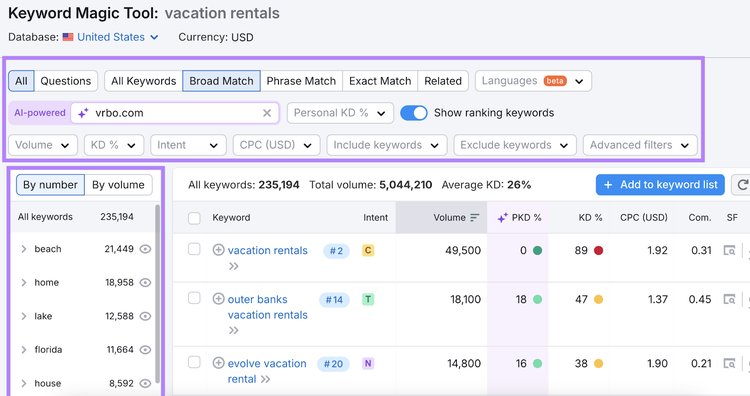The width and height of the screenshot is (750, 396).
Task: Open the Include keywords dropdown
Action: [387, 145]
